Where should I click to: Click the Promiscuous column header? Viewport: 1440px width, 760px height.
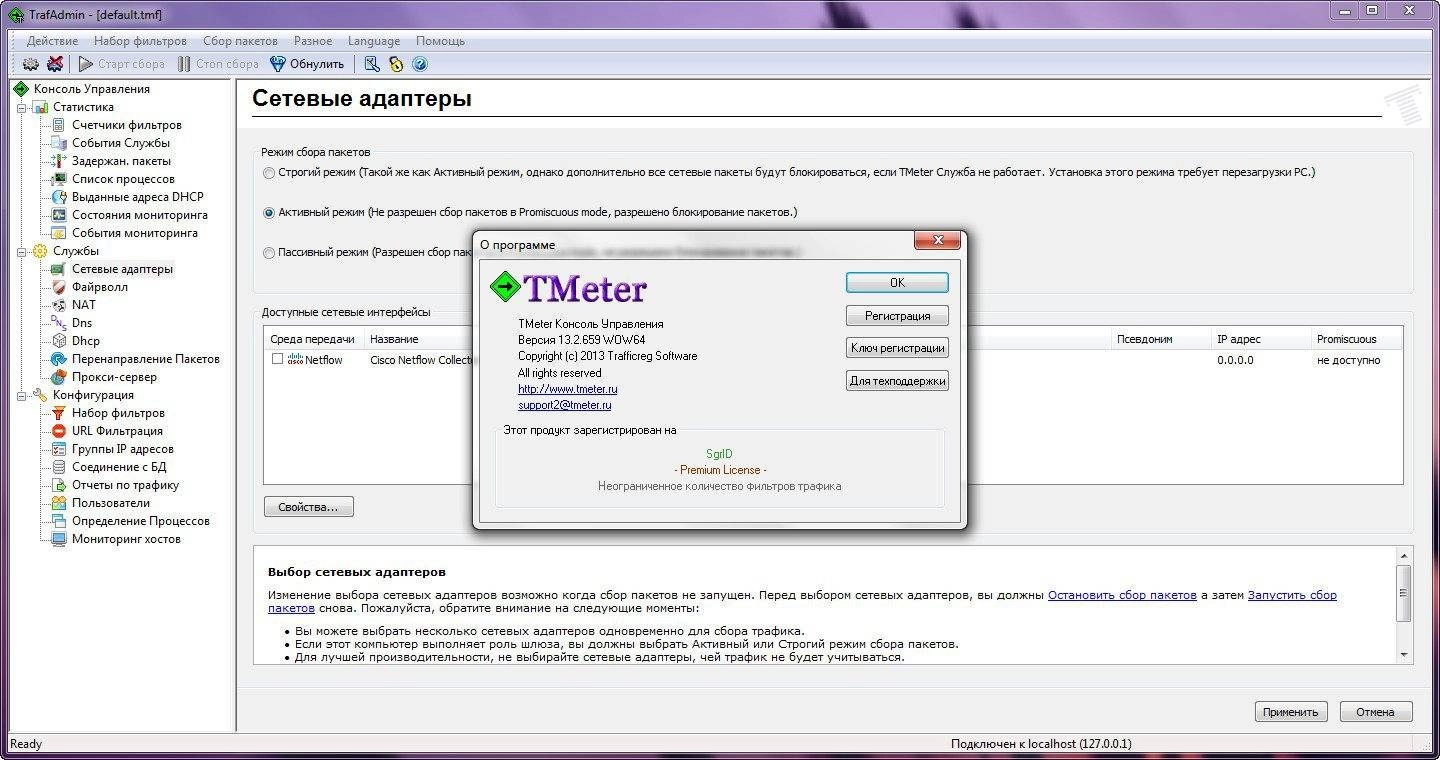[x=1356, y=339]
